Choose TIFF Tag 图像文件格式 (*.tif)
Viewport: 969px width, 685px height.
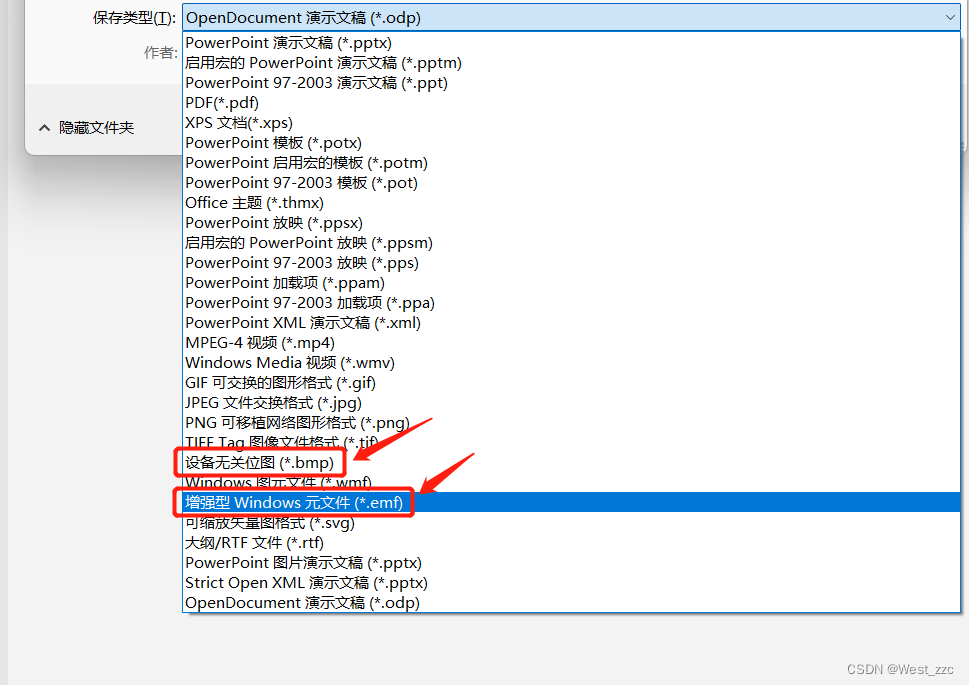coord(571,442)
